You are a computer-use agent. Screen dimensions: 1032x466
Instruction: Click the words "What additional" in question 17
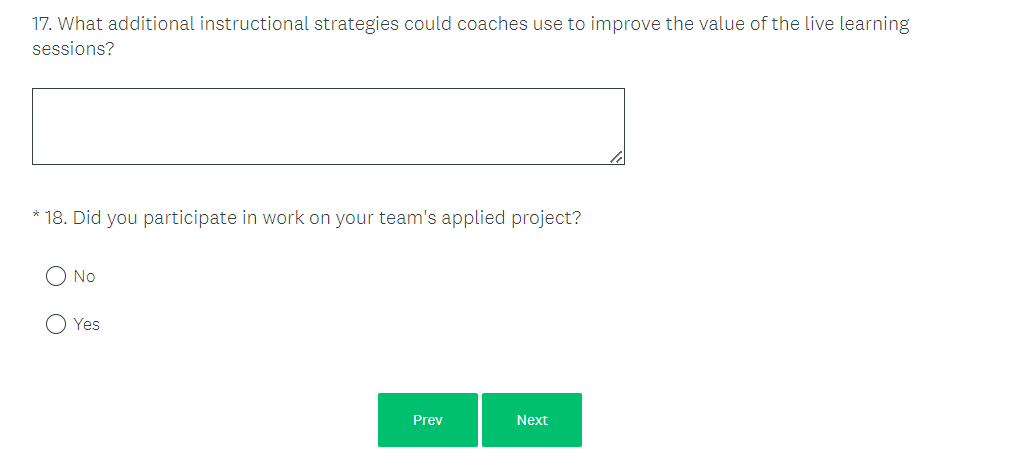pos(126,24)
